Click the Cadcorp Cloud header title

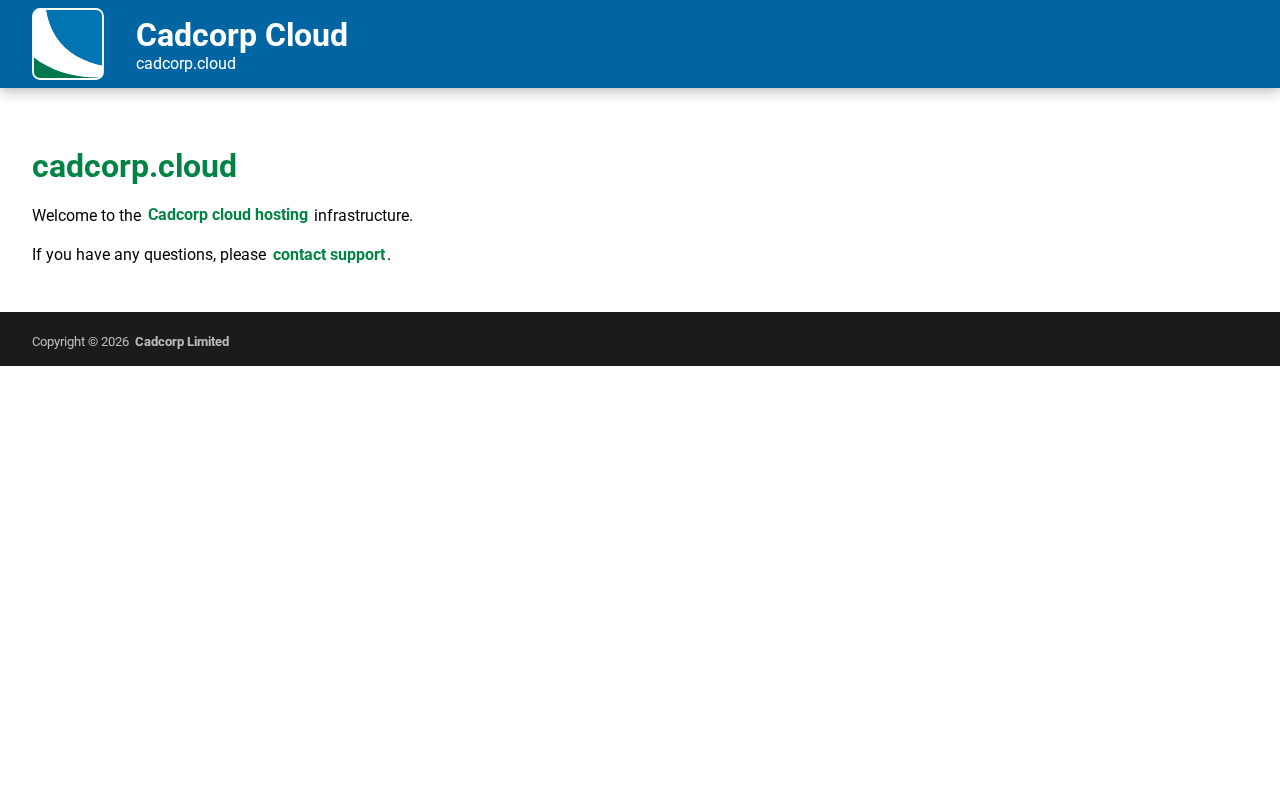[242, 35]
